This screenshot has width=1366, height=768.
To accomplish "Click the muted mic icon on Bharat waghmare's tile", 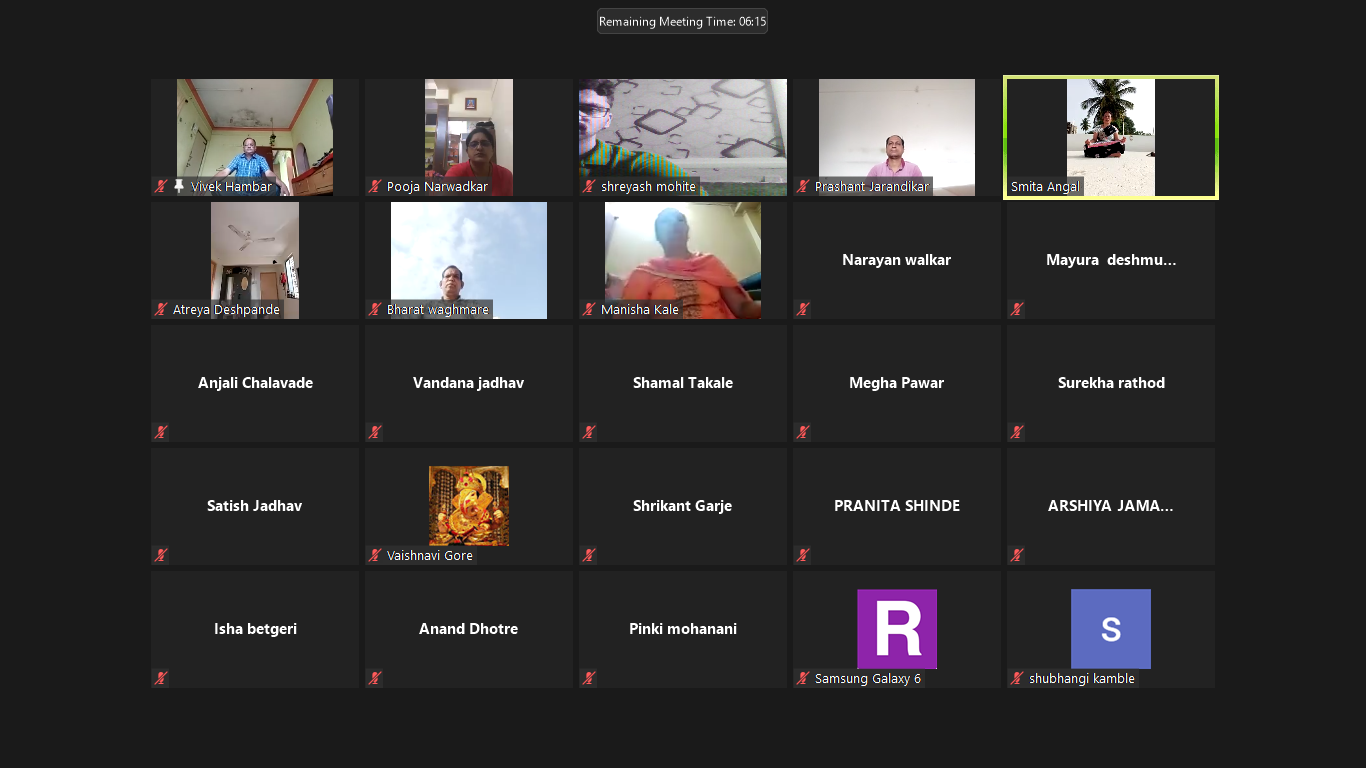I will point(375,310).
